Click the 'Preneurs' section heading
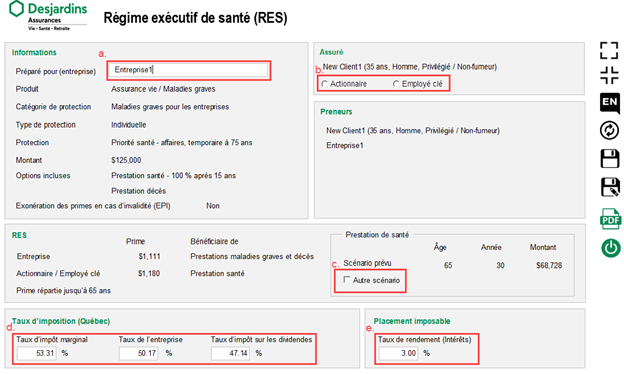 tap(336, 112)
